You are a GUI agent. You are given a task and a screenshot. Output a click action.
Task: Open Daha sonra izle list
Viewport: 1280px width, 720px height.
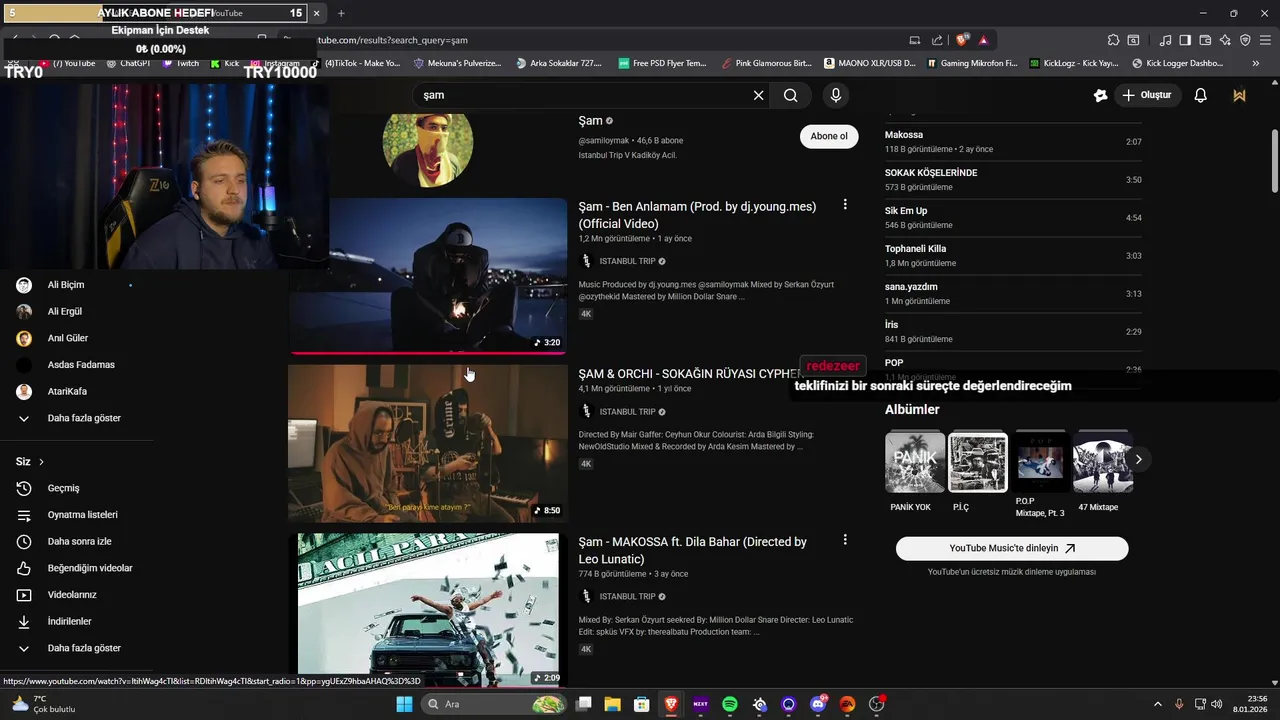click(x=77, y=541)
